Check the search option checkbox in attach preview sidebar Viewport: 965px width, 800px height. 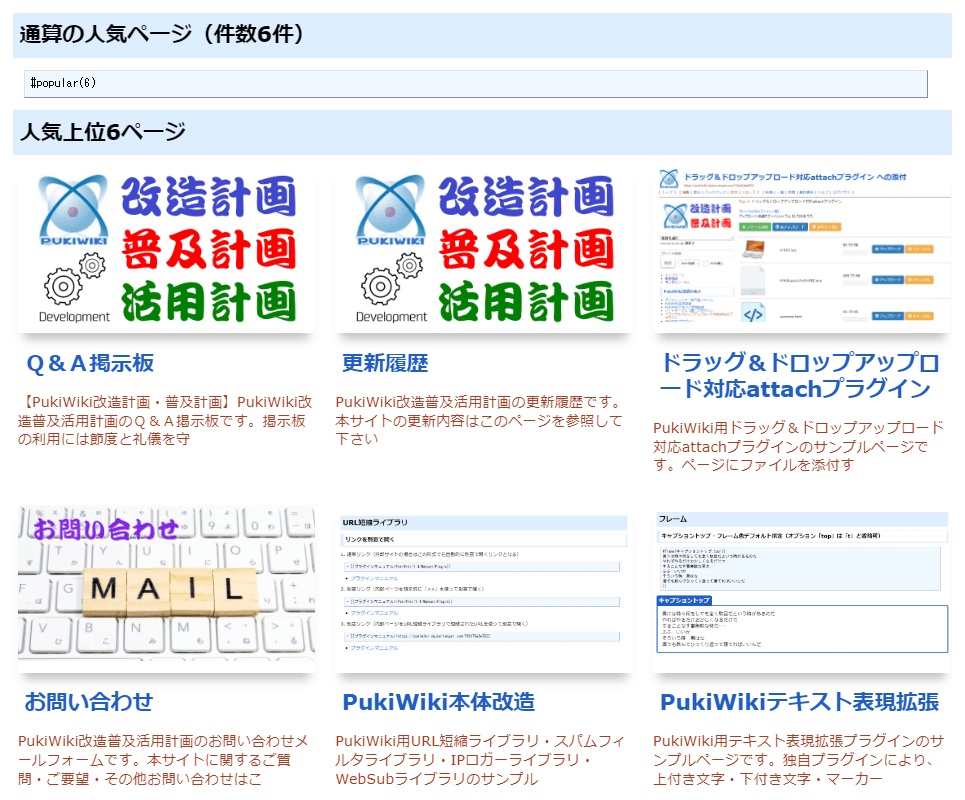[x=706, y=263]
